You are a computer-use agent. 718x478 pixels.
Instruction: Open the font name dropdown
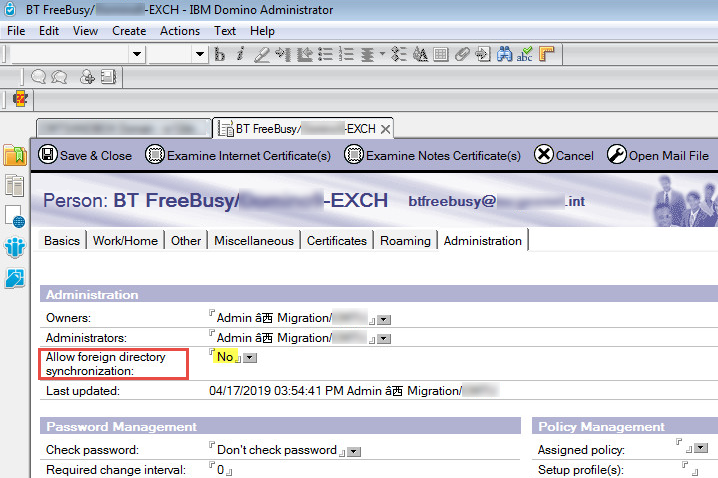(136, 54)
